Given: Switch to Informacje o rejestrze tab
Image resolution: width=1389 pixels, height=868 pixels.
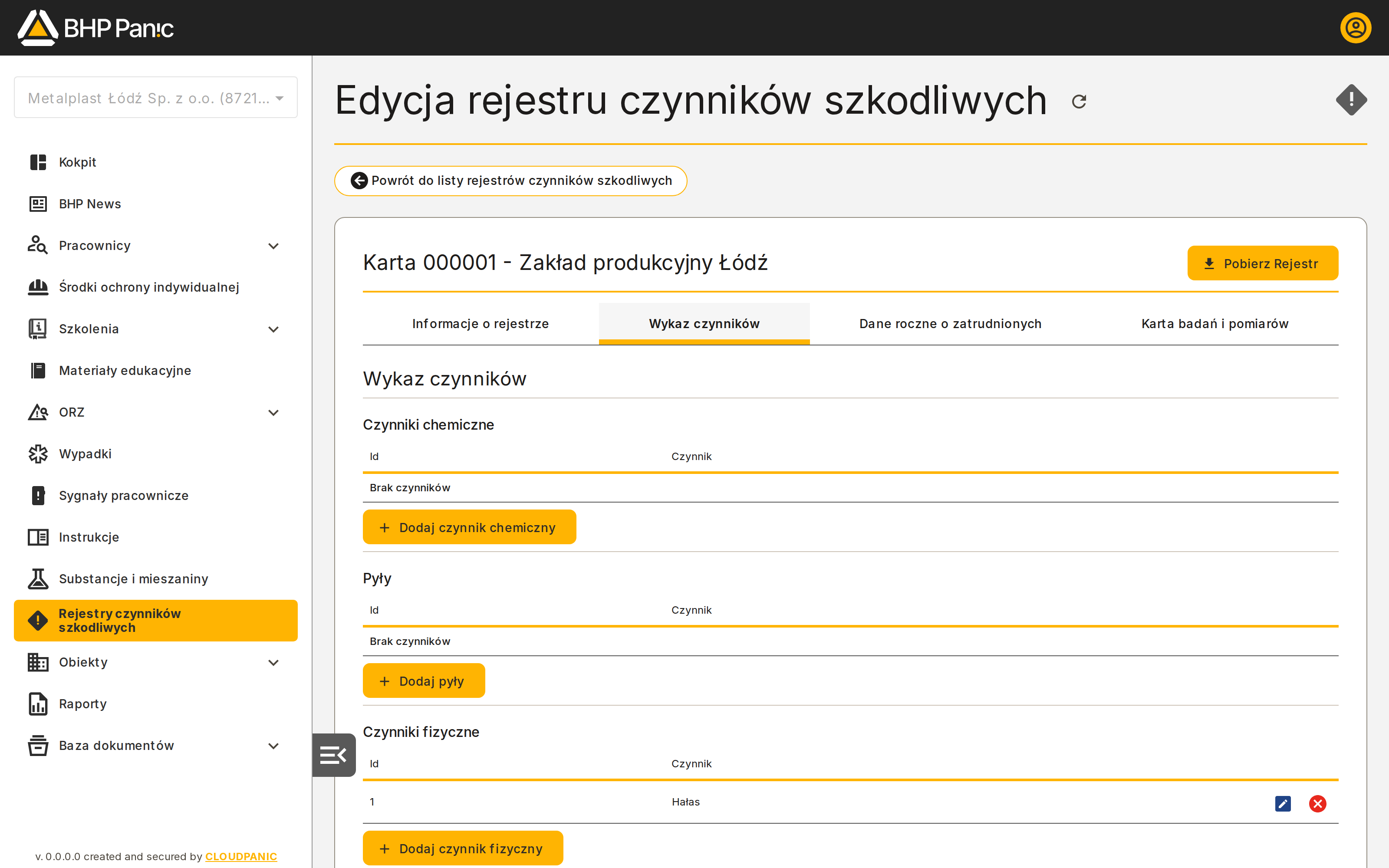Looking at the screenshot, I should pos(481,324).
